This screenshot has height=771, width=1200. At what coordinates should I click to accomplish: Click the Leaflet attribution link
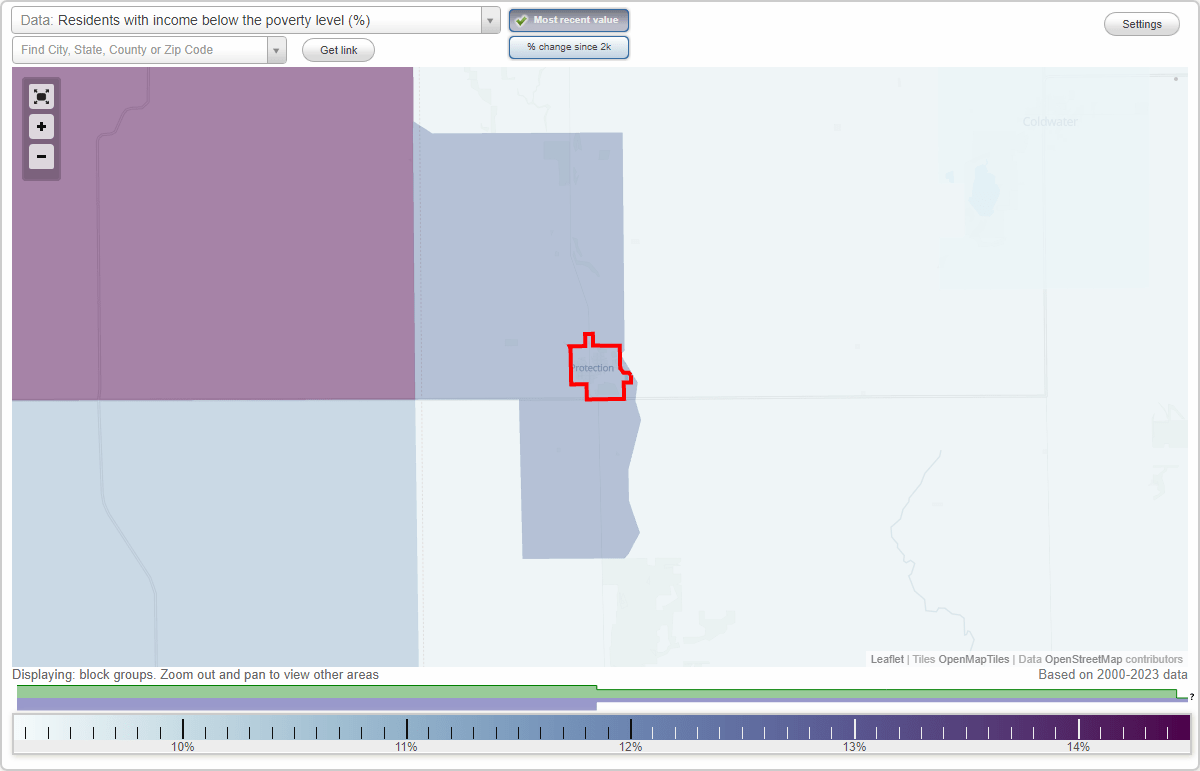click(x=887, y=659)
